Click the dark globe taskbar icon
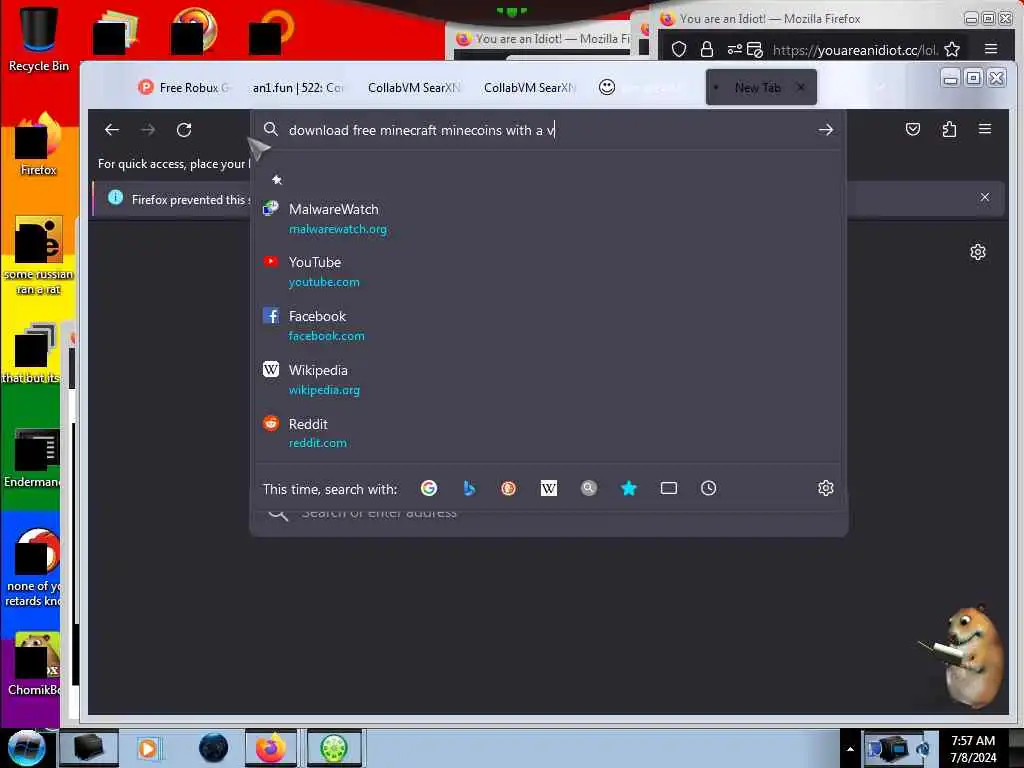 [214, 748]
